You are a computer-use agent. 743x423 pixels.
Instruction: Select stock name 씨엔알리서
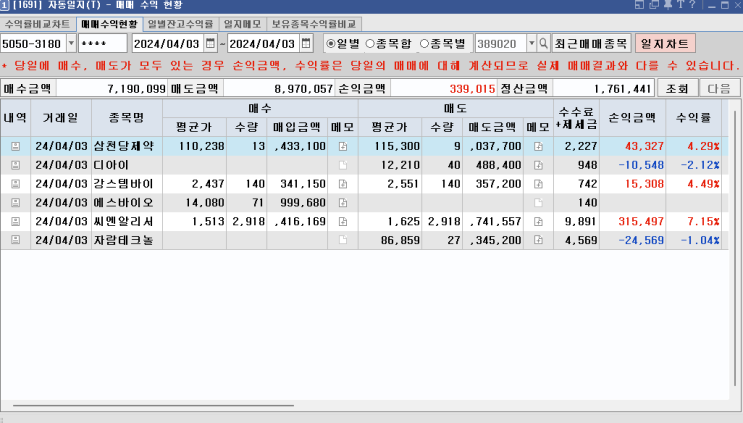tap(124, 221)
